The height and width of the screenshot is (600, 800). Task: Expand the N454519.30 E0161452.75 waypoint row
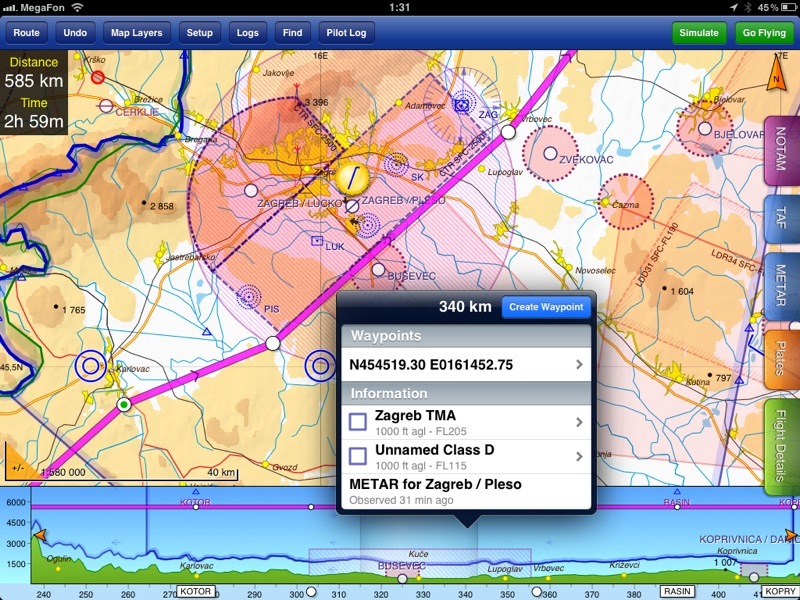click(466, 364)
